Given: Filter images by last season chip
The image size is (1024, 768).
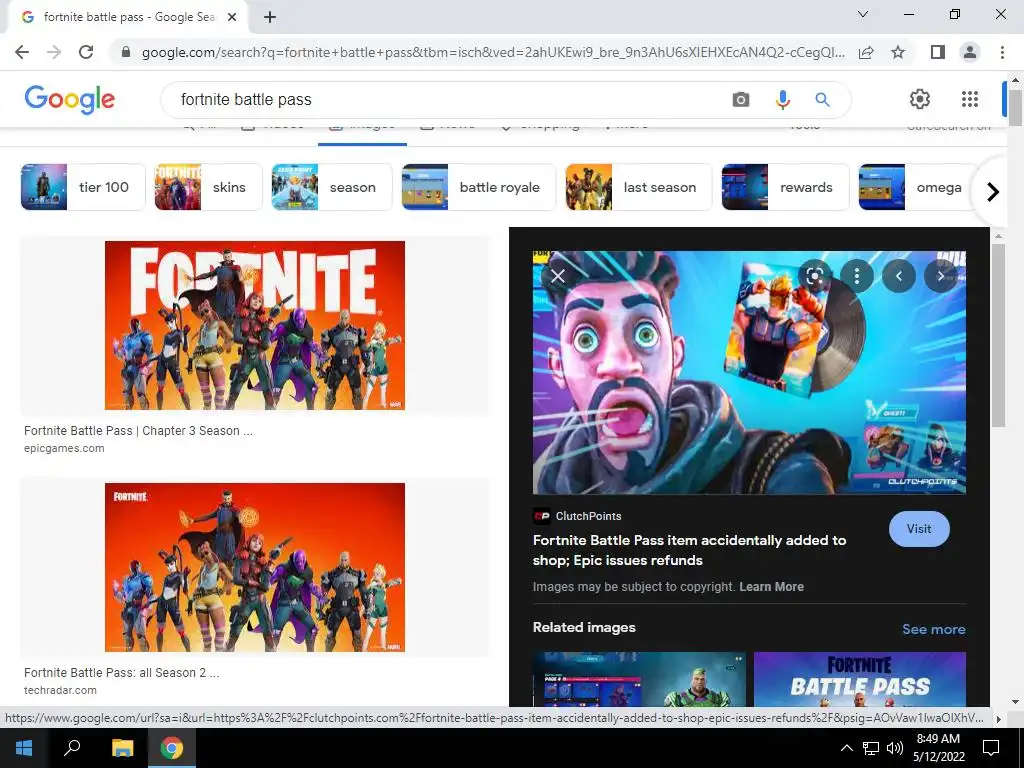Looking at the screenshot, I should tap(639, 187).
